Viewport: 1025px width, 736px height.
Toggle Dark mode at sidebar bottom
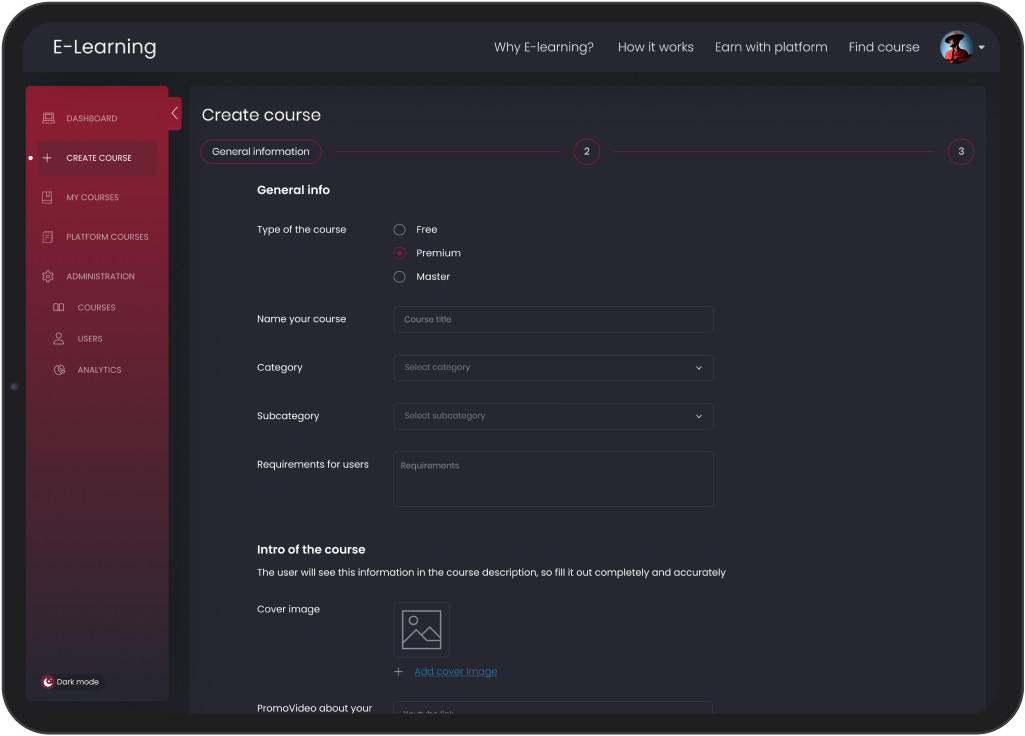pyautogui.click(x=70, y=682)
